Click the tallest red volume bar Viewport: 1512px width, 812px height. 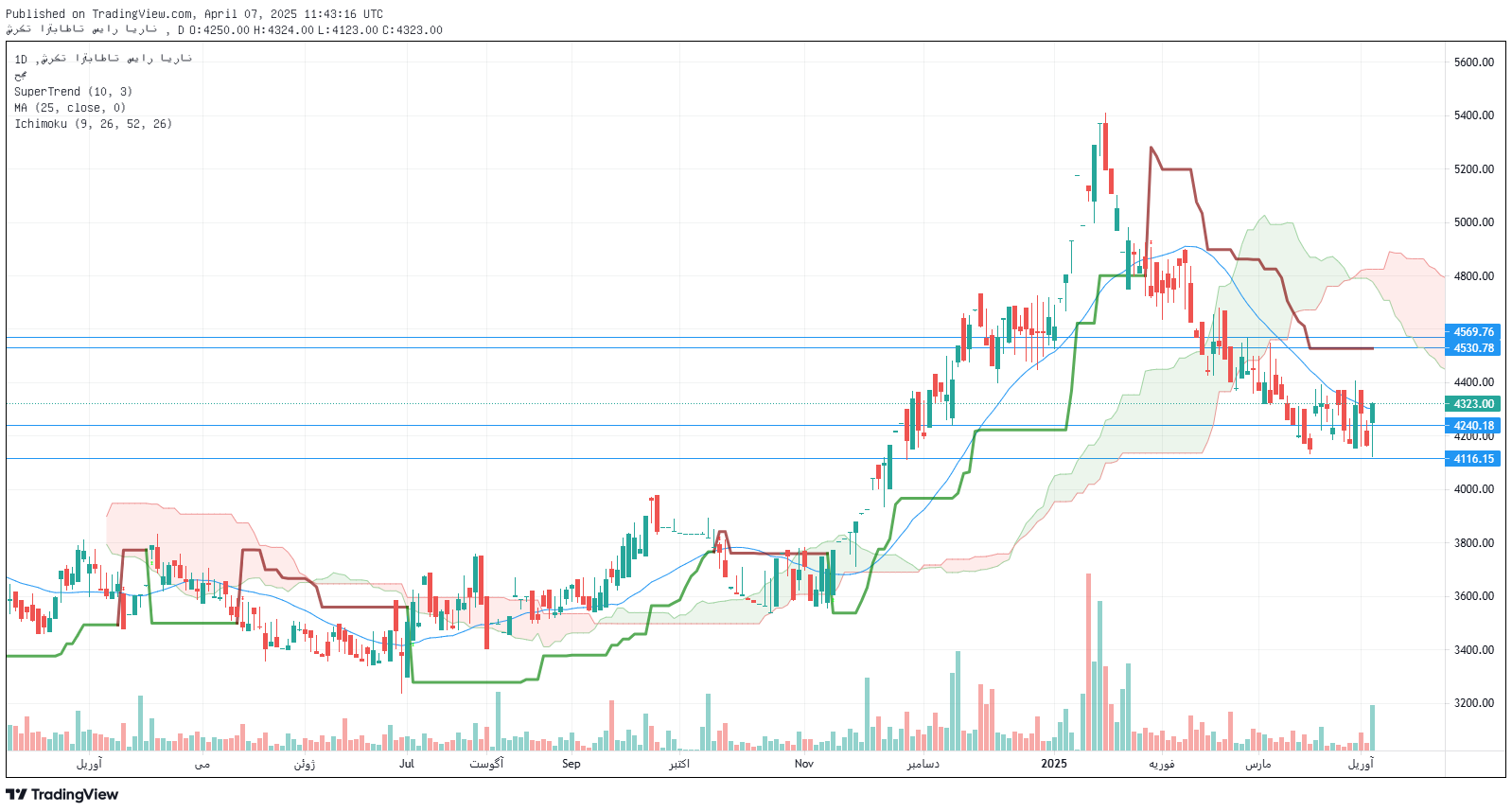[x=1088, y=662]
